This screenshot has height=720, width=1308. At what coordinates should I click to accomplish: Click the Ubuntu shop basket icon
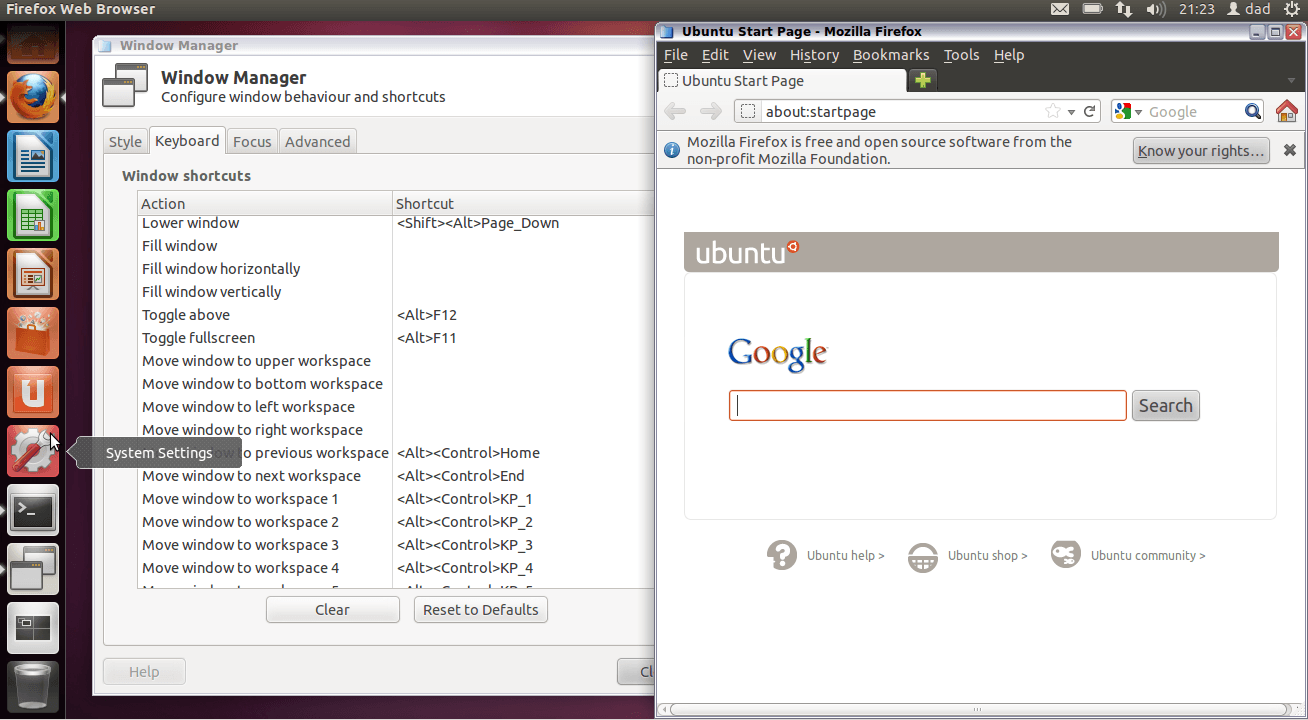click(x=923, y=556)
